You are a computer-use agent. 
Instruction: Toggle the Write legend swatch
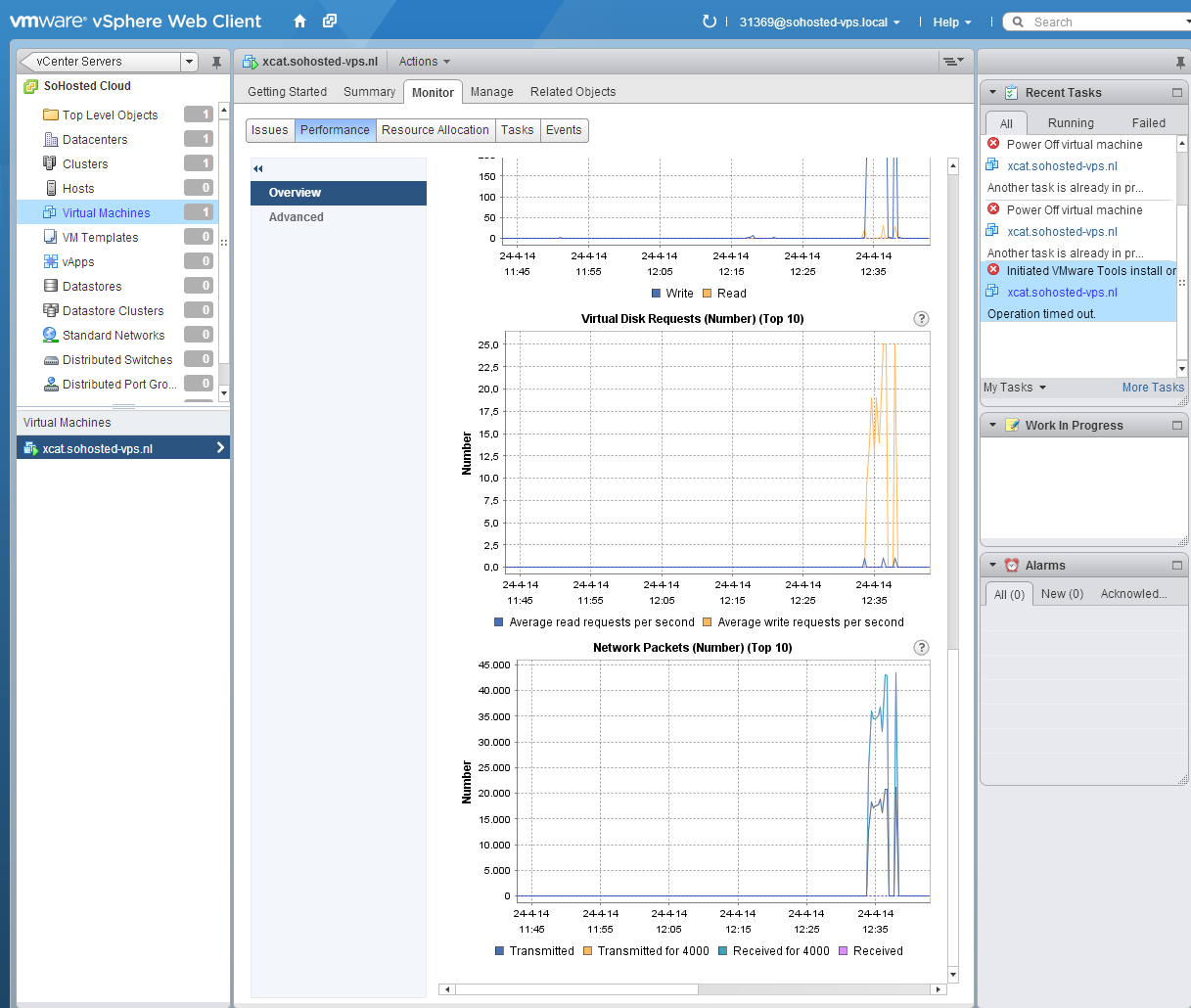pos(656,294)
